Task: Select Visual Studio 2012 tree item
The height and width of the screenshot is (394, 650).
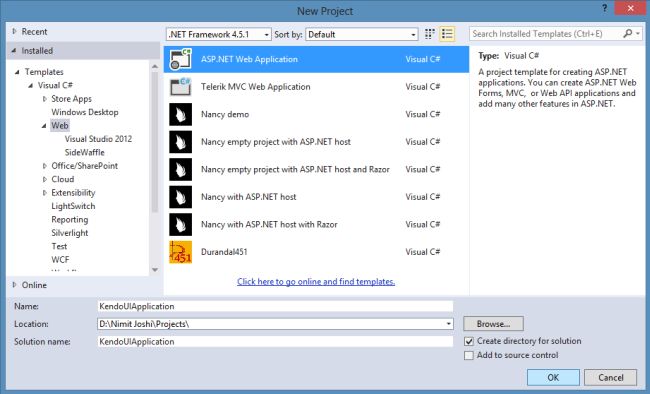Action: click(x=98, y=139)
